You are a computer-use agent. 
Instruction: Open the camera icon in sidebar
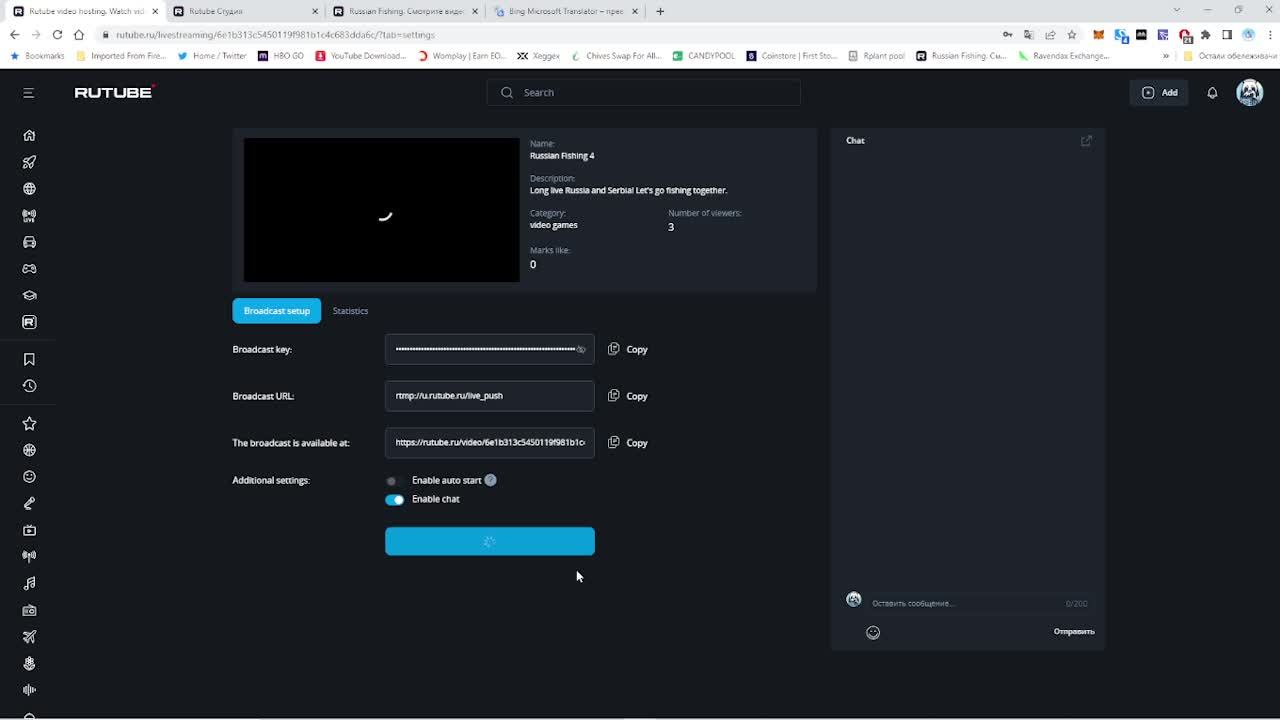[x=29, y=610]
